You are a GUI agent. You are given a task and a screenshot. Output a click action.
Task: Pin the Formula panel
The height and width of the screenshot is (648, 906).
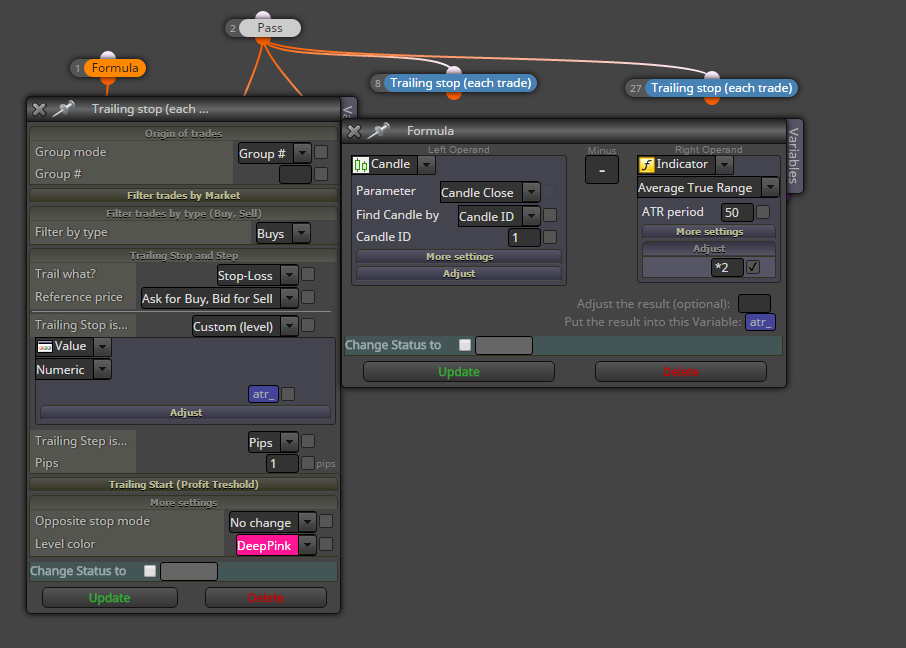378,131
